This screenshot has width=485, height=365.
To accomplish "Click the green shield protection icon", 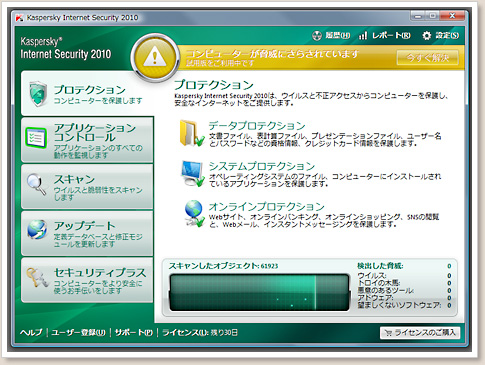I will (x=38, y=94).
